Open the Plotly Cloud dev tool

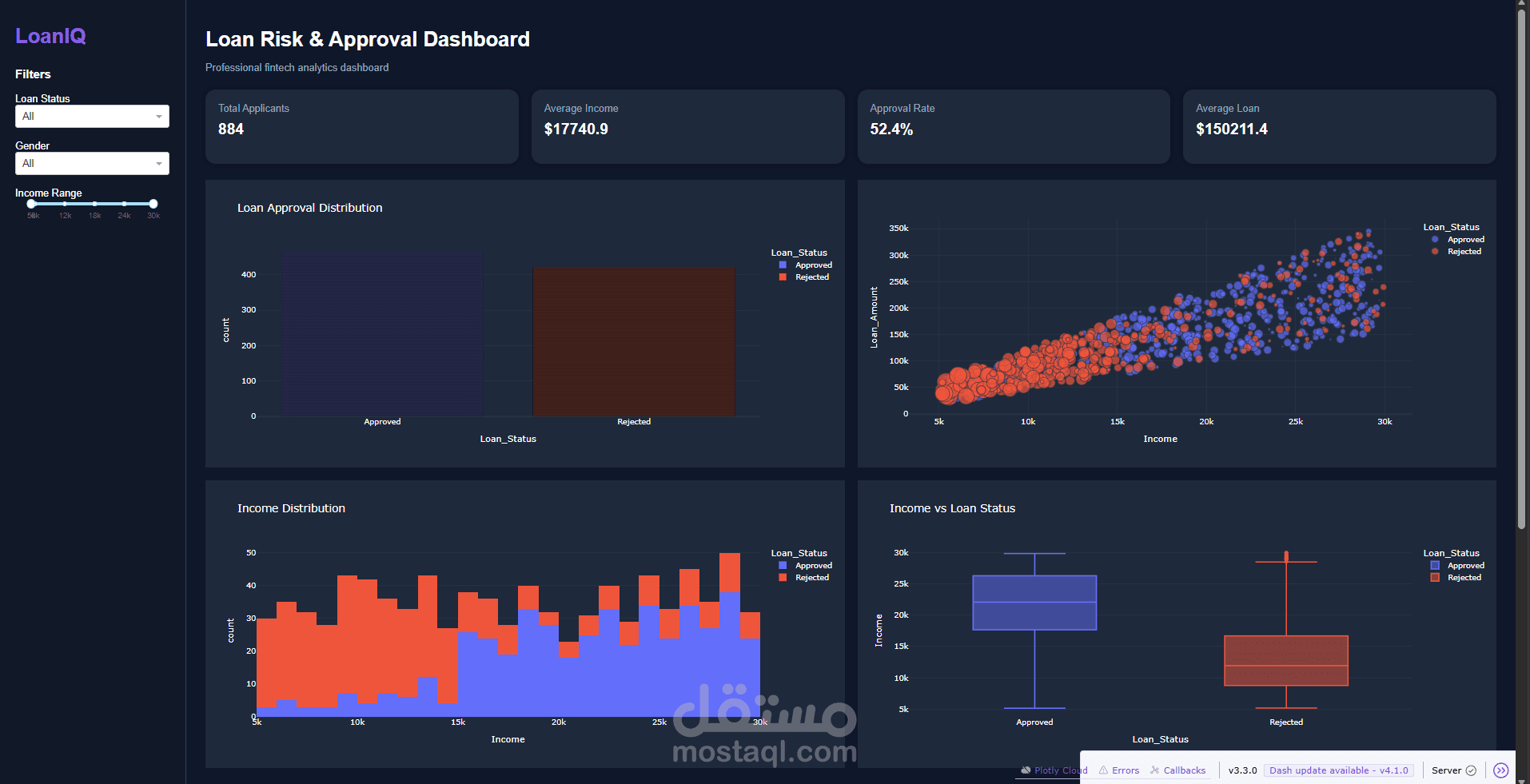(x=1054, y=770)
